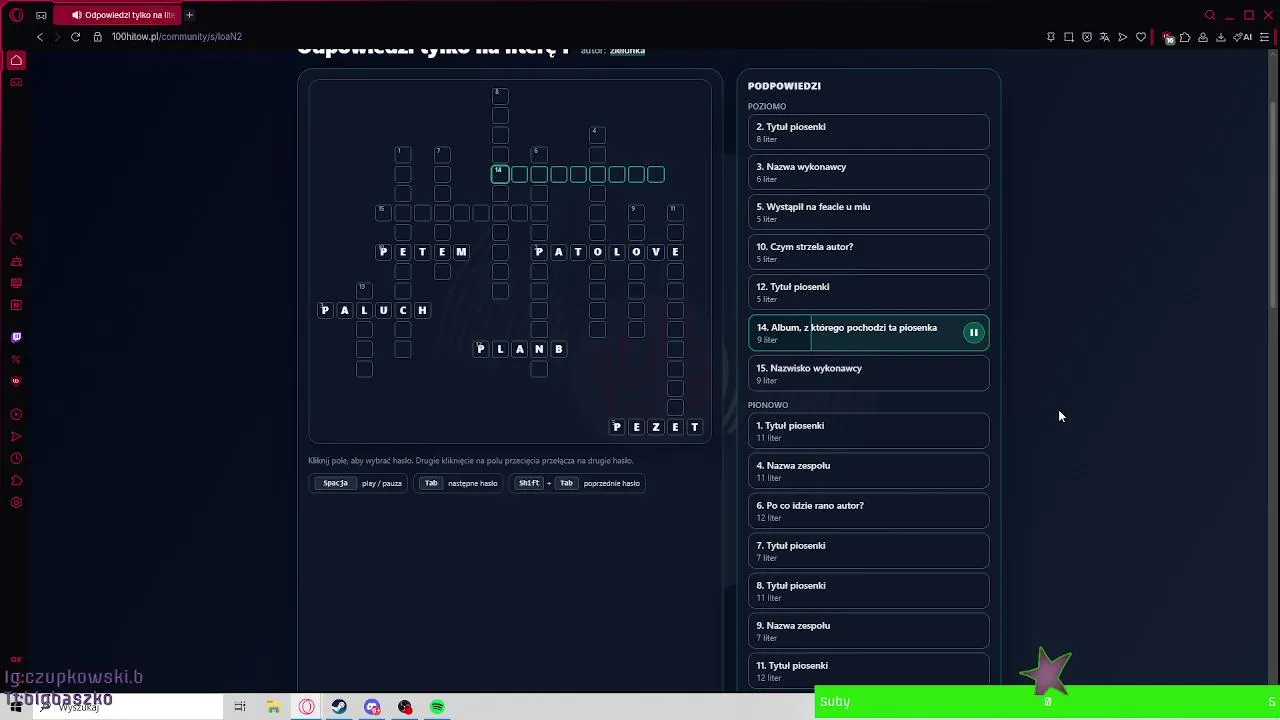
Task: Open the translate page icon
Action: coord(1105,37)
